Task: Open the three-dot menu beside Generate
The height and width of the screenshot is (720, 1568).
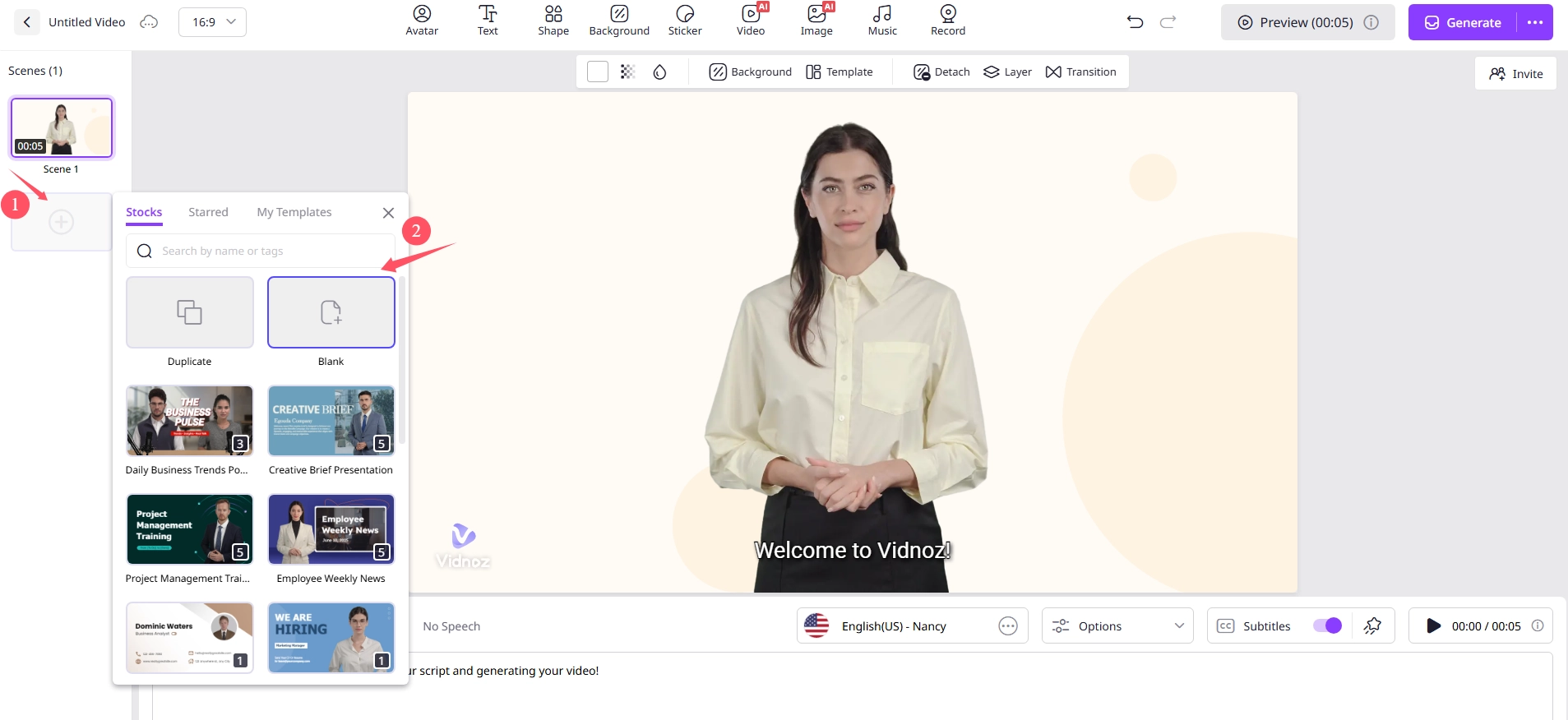Action: (1535, 22)
